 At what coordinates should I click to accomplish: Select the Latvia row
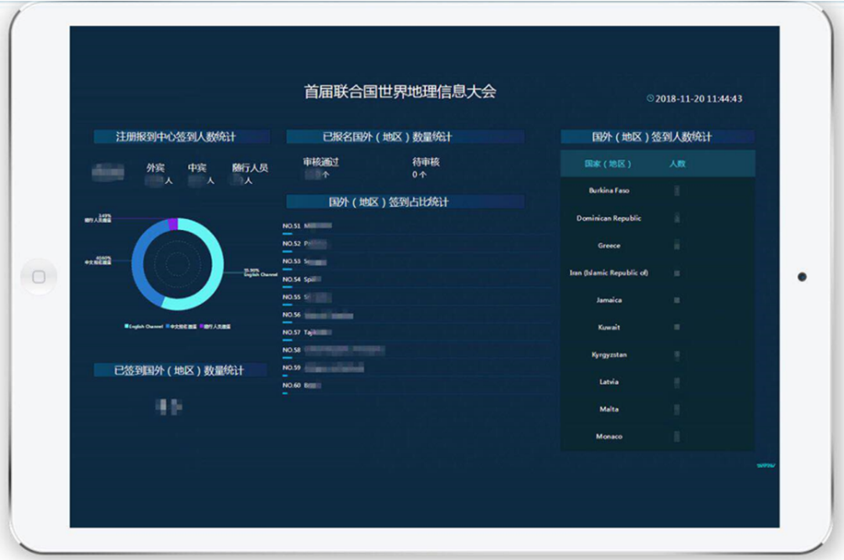pos(657,382)
